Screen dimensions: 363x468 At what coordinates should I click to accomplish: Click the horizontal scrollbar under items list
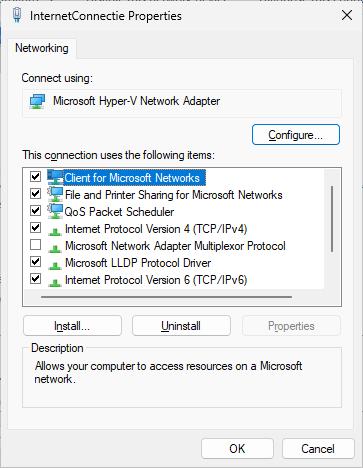[166, 297]
